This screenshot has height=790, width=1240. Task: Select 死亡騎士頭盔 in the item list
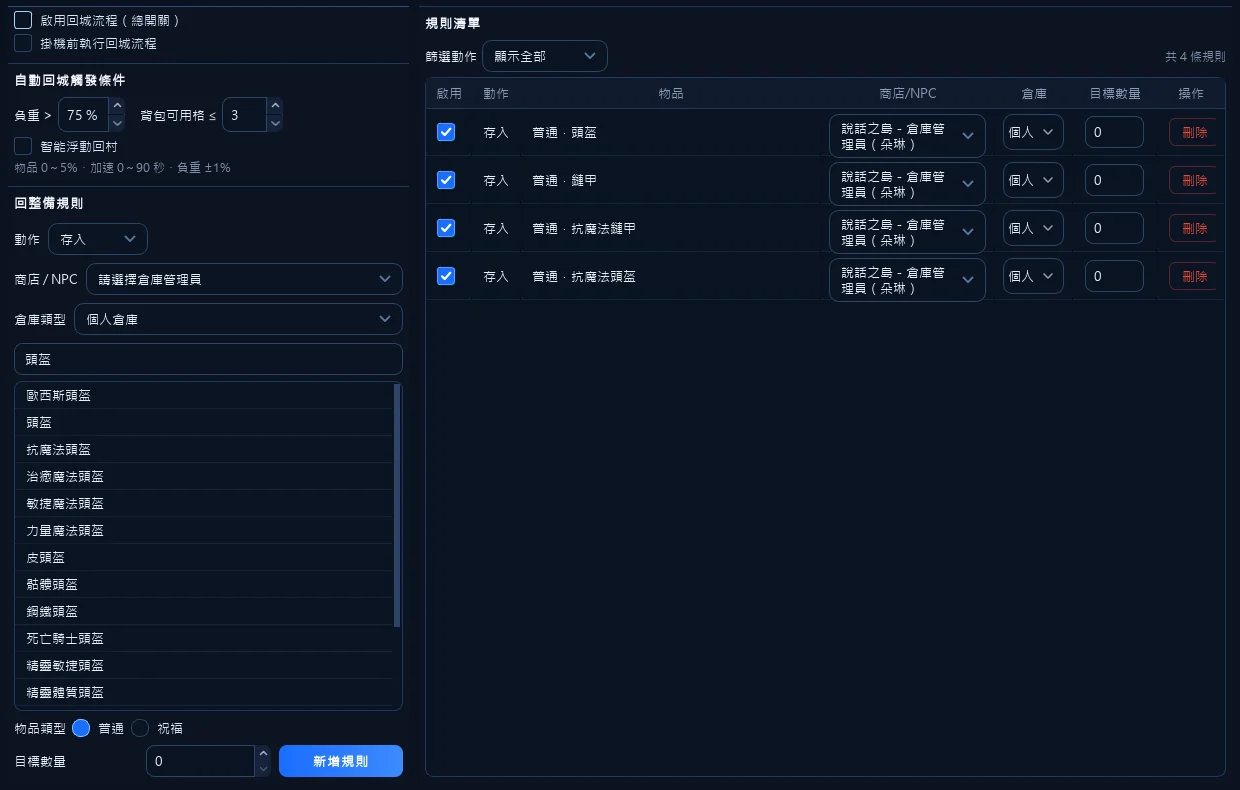(x=204, y=639)
